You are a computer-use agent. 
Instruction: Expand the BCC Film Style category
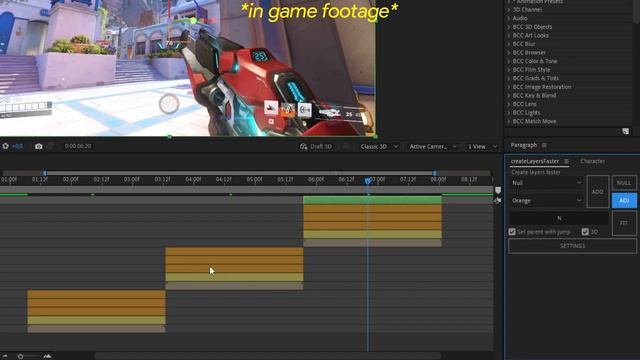tap(509, 69)
